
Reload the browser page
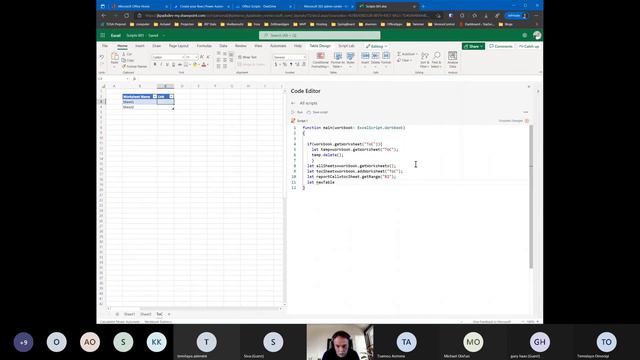coord(127,16)
